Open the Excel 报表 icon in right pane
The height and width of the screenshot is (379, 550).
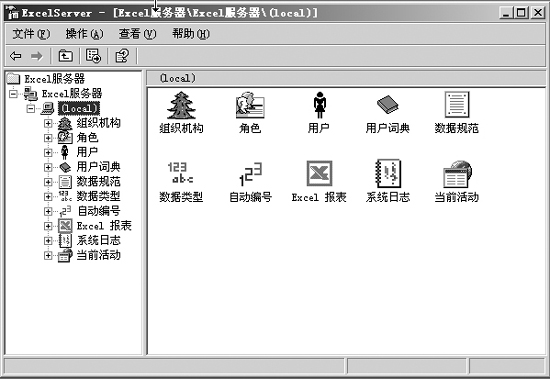[319, 173]
